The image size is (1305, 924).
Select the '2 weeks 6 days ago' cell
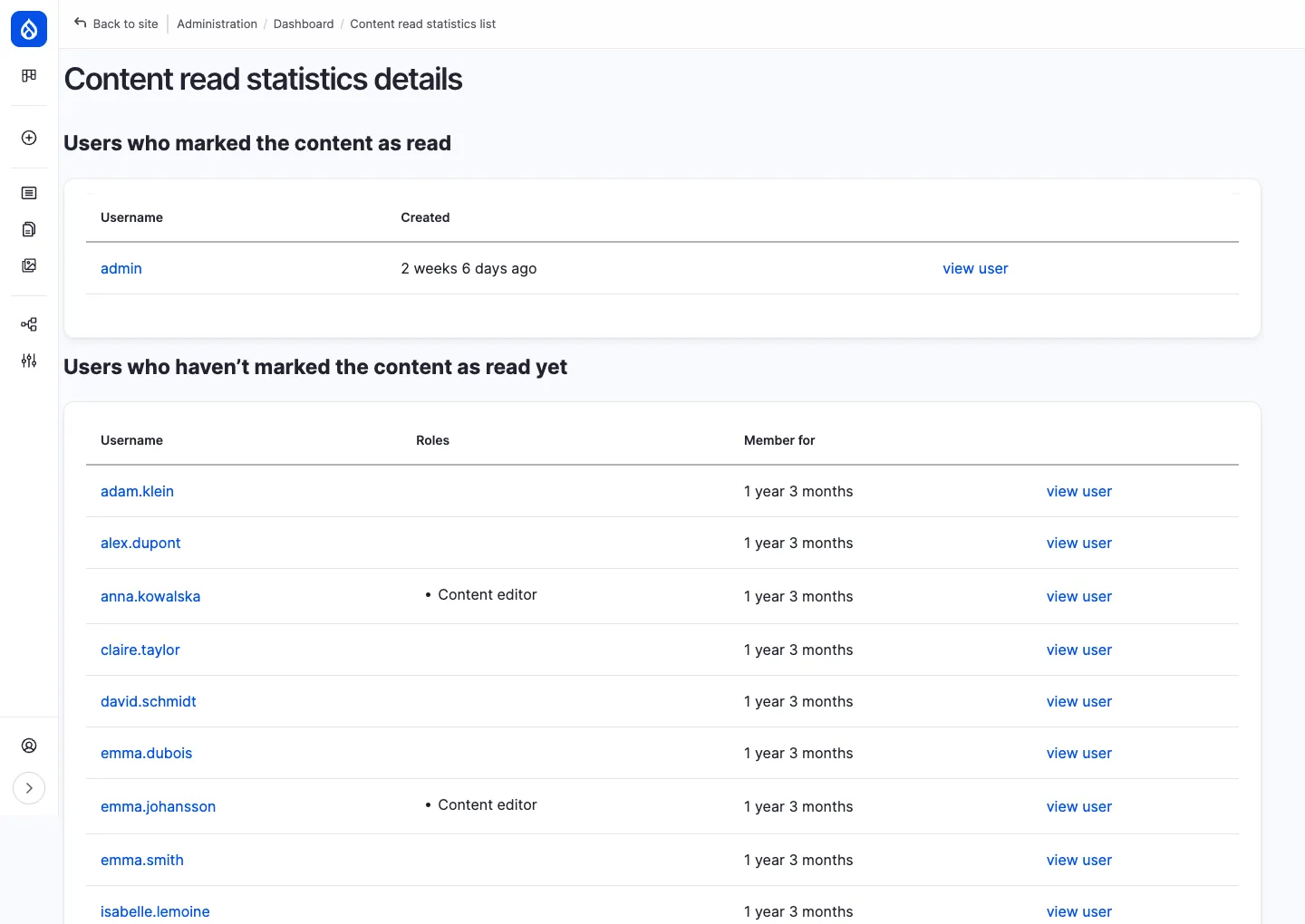(x=469, y=268)
